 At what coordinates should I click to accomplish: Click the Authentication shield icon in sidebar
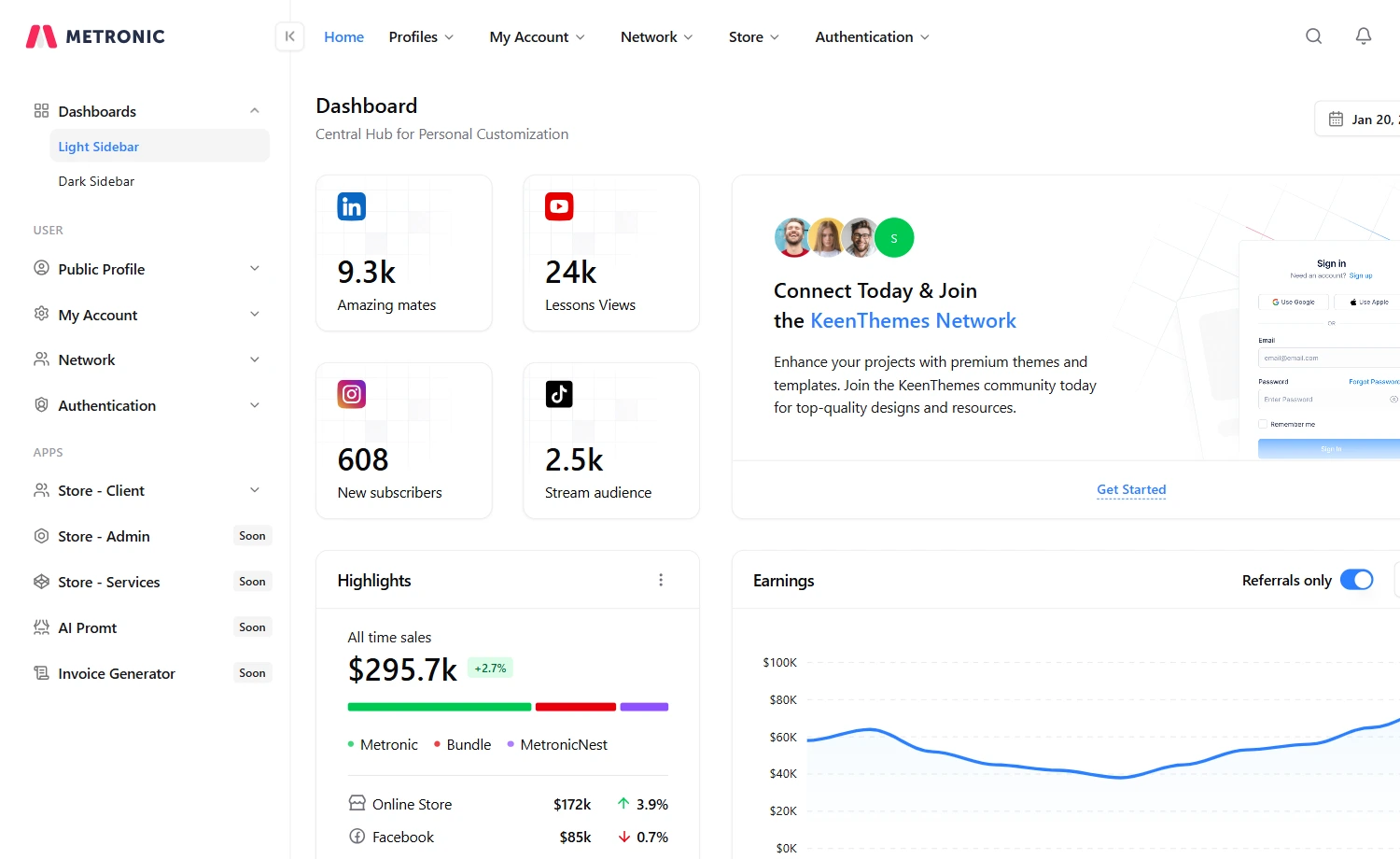41,405
